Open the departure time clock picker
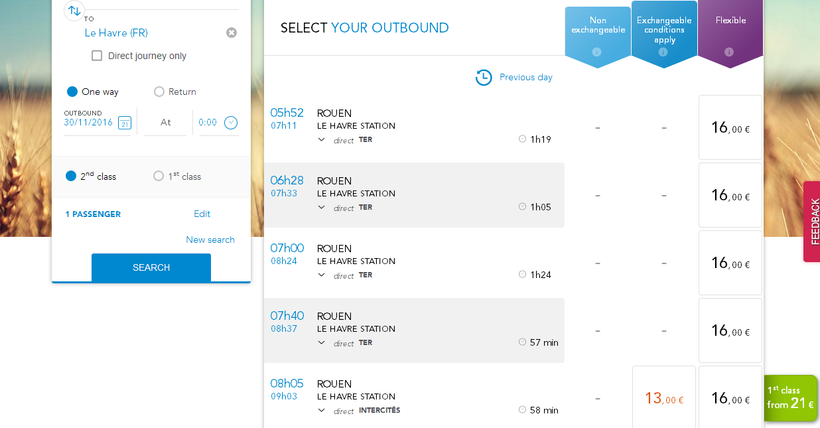The image size is (820, 428). [231, 123]
